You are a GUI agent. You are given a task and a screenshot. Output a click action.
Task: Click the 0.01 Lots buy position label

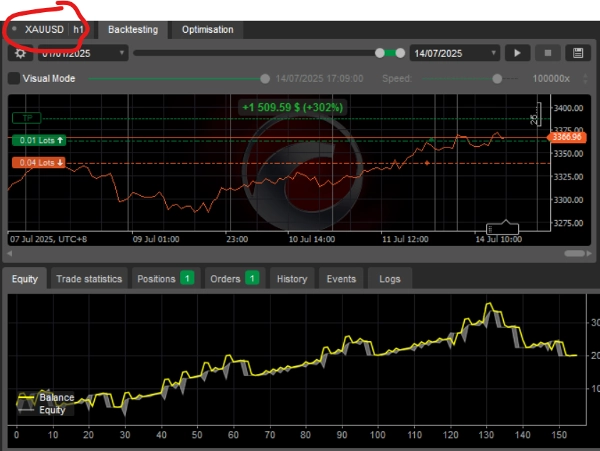[42, 140]
